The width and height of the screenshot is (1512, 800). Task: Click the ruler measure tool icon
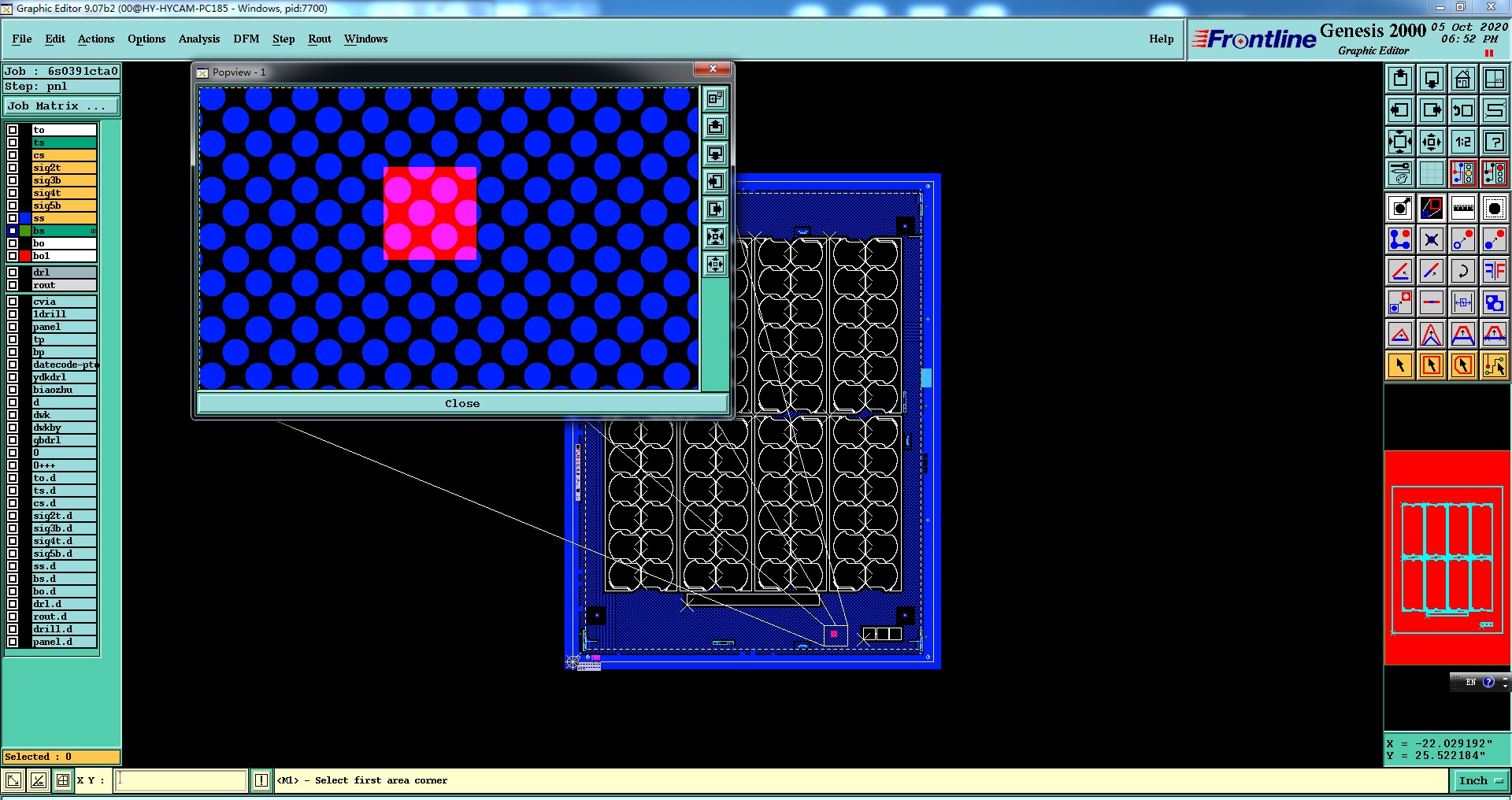[1463, 208]
